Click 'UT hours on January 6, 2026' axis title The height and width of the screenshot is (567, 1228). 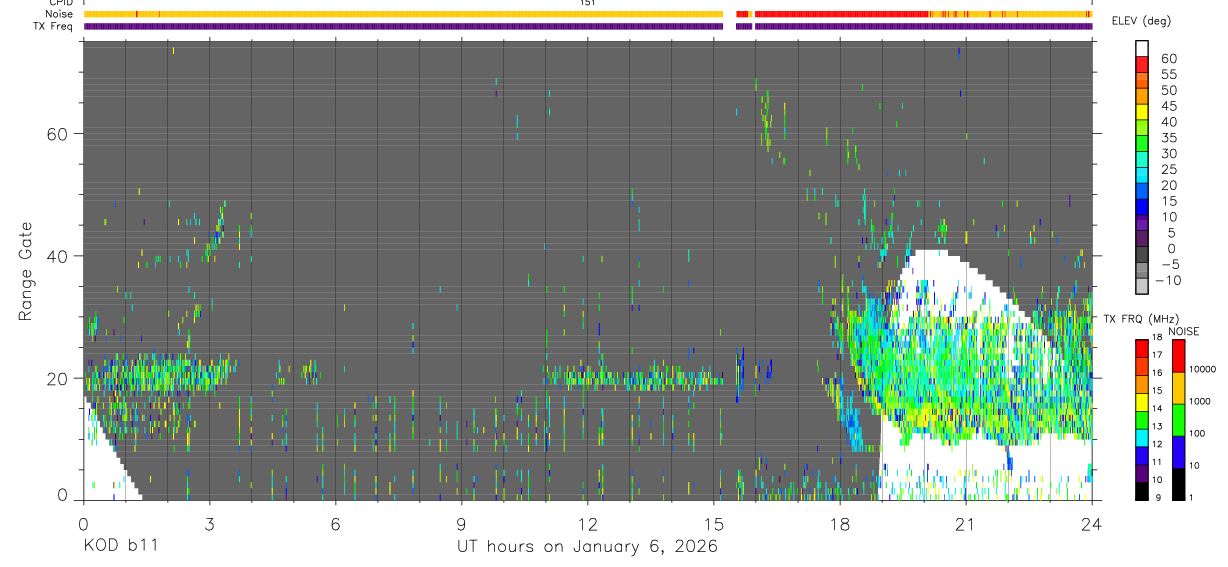click(587, 547)
